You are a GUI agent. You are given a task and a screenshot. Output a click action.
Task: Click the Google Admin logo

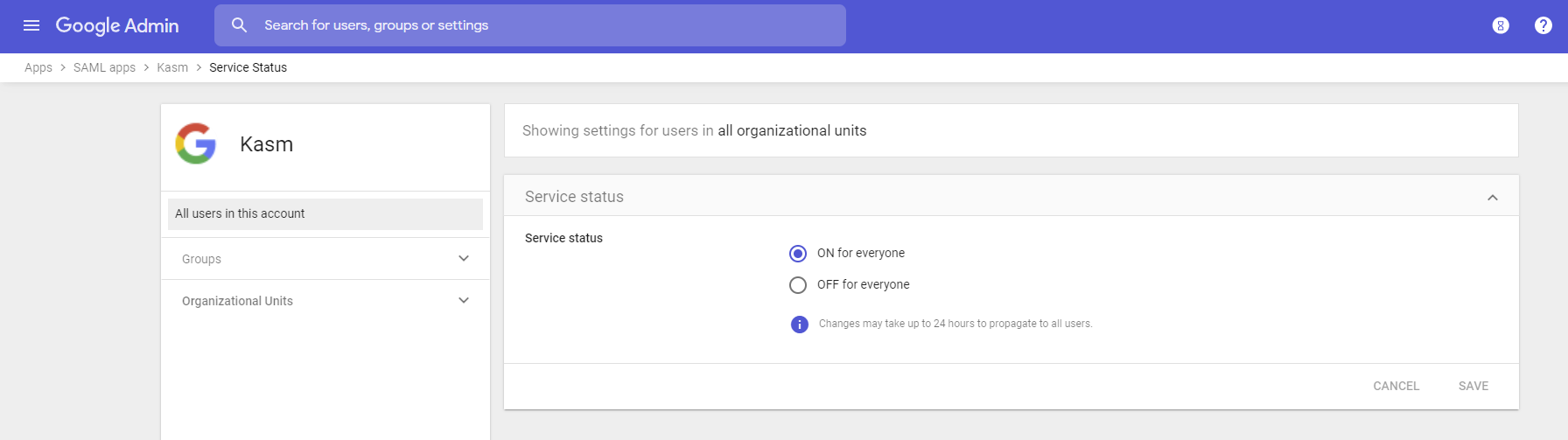pos(117,25)
